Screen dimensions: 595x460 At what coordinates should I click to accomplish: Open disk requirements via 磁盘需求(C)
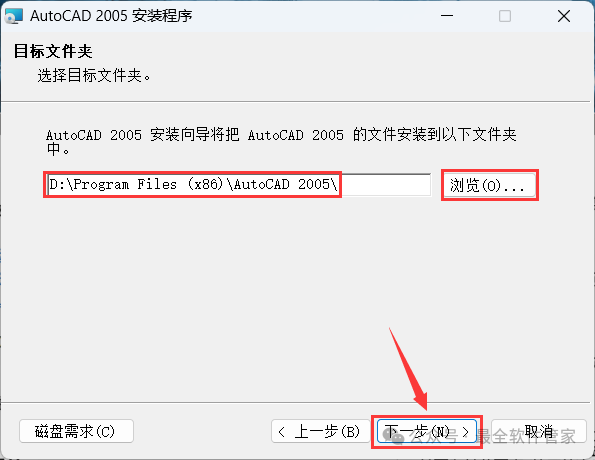(76, 431)
